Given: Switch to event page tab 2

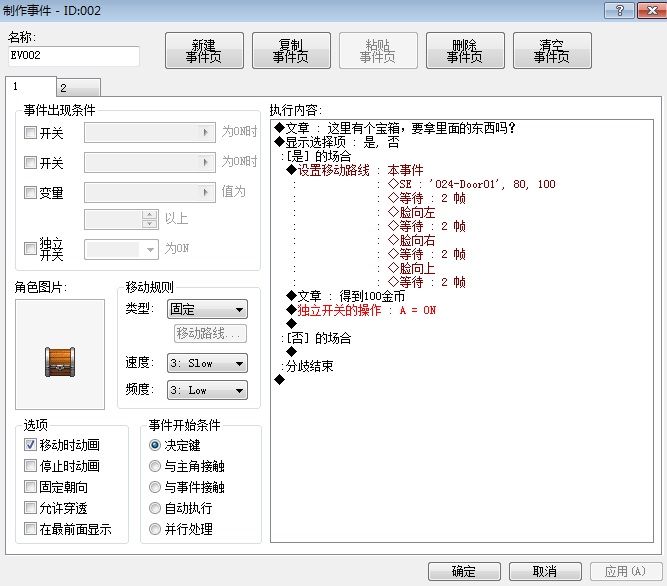Looking at the screenshot, I should pyautogui.click(x=79, y=88).
